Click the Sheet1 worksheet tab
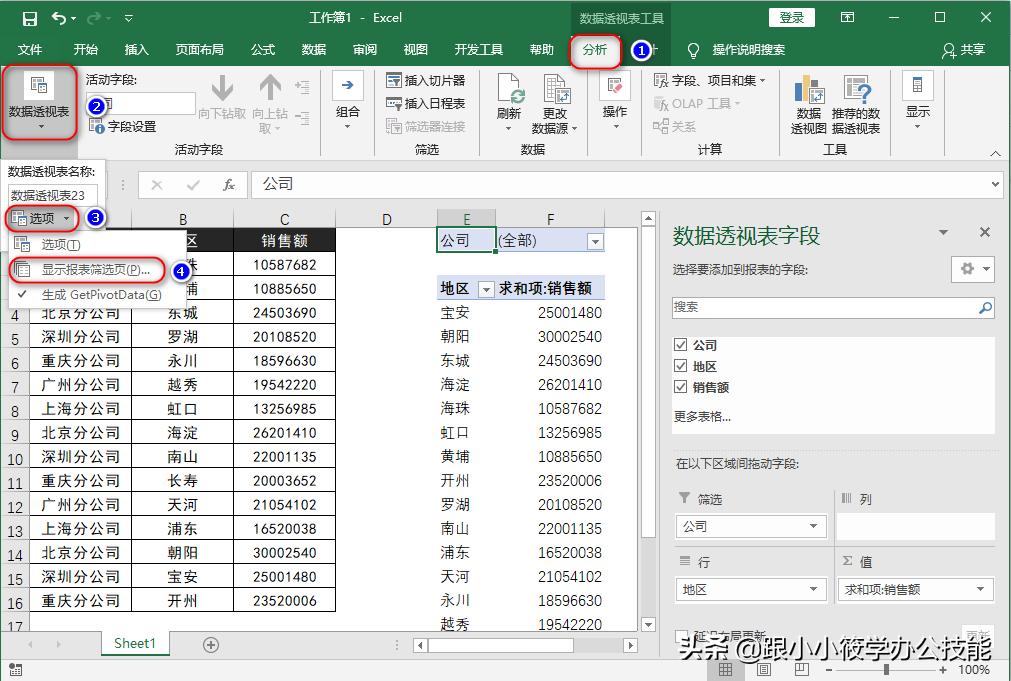 134,644
